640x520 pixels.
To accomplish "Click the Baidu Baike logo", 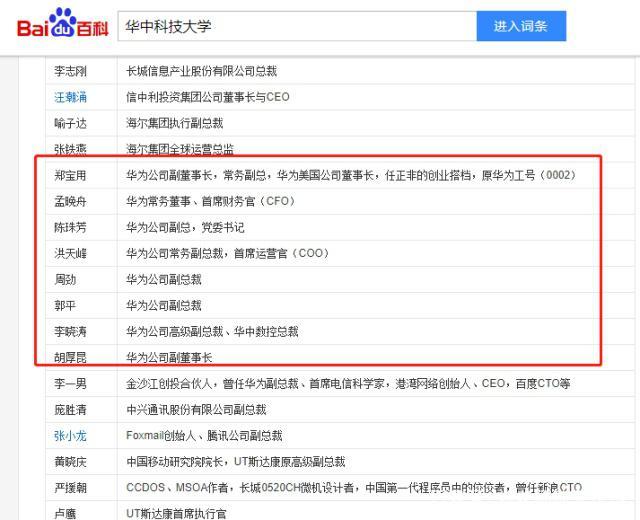I will tap(63, 24).
